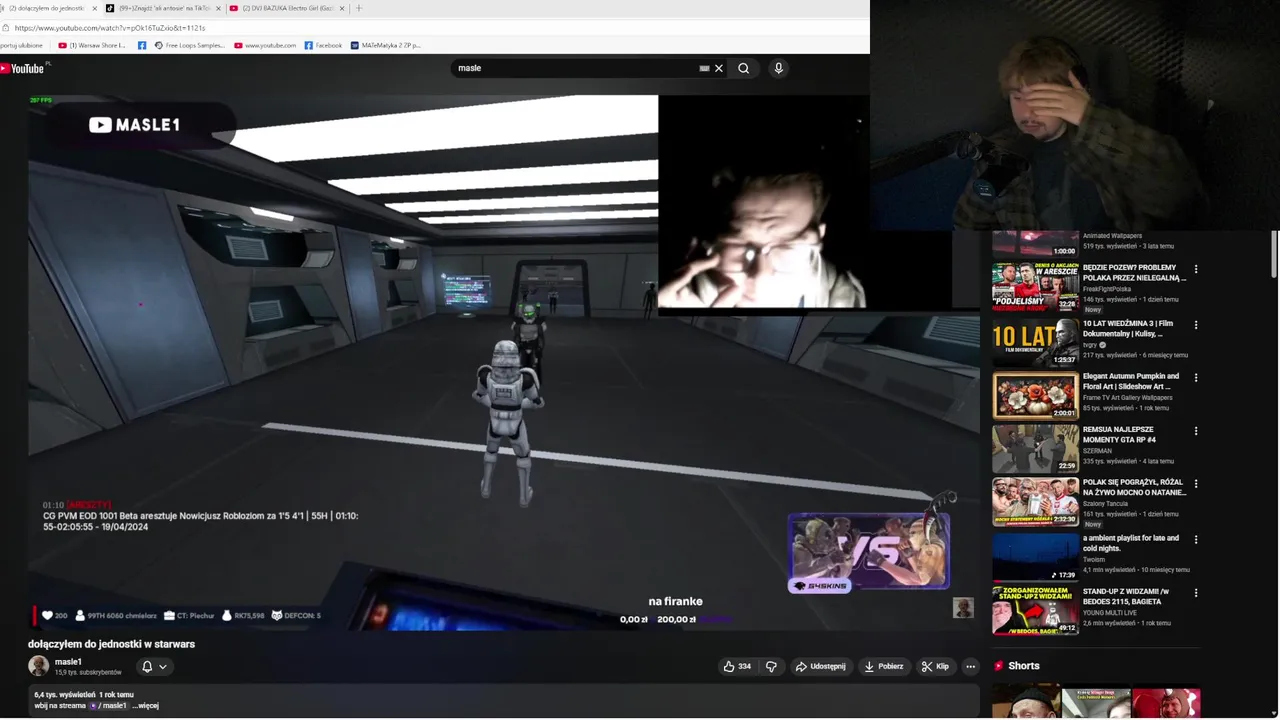The width and height of the screenshot is (1280, 720).
Task: Open the Animated Wallpapers video thumbnail
Action: point(1035,243)
